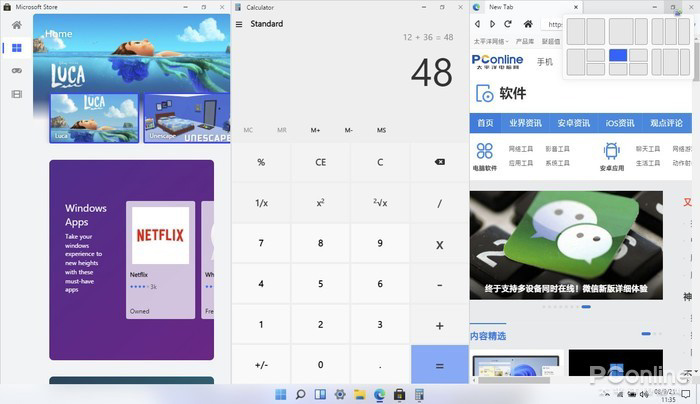700x404 pixels.
Task: Open 业界资讯 navigation tab
Action: click(525, 123)
